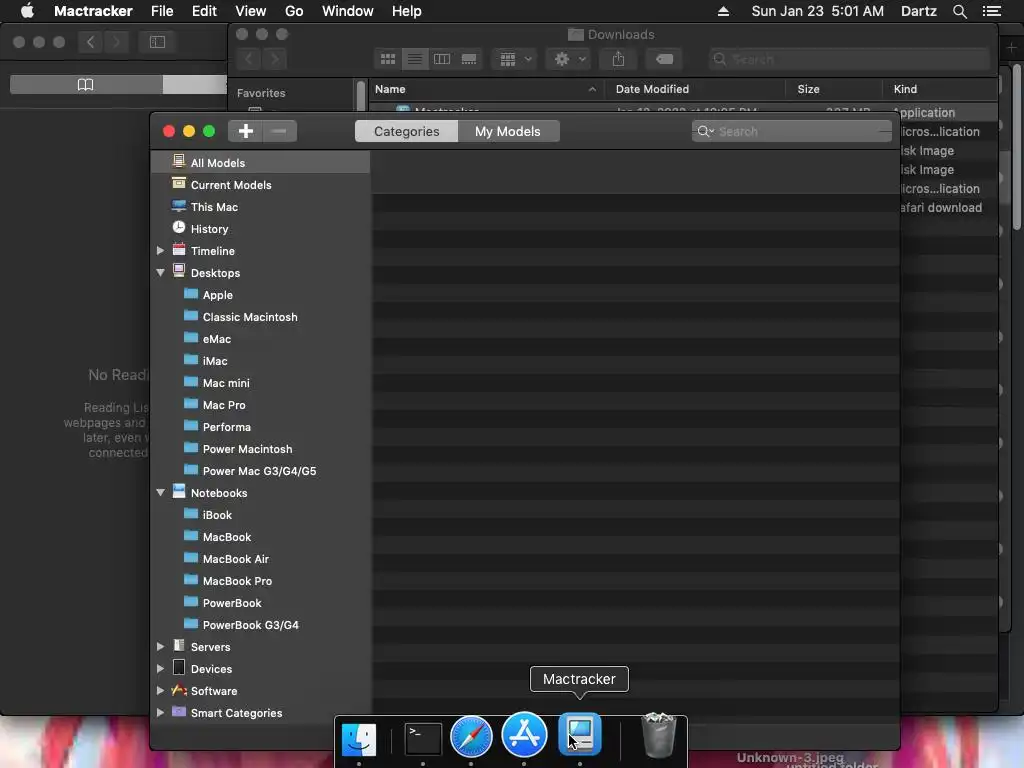Select the Performa folder
The width and height of the screenshot is (1024, 768).
(x=261, y=427)
